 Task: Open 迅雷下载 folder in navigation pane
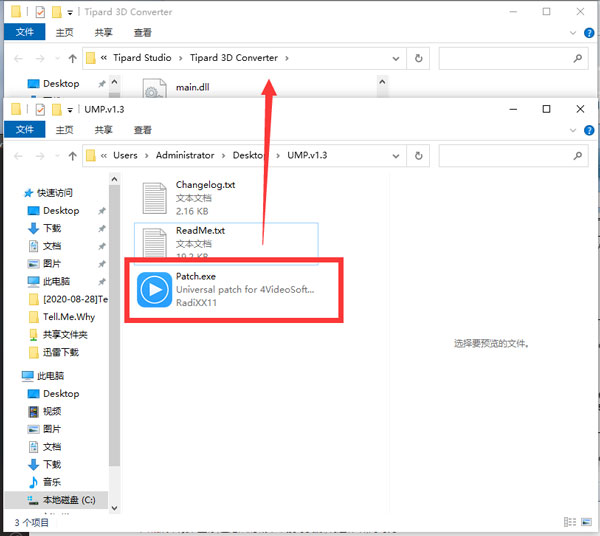coord(61,352)
